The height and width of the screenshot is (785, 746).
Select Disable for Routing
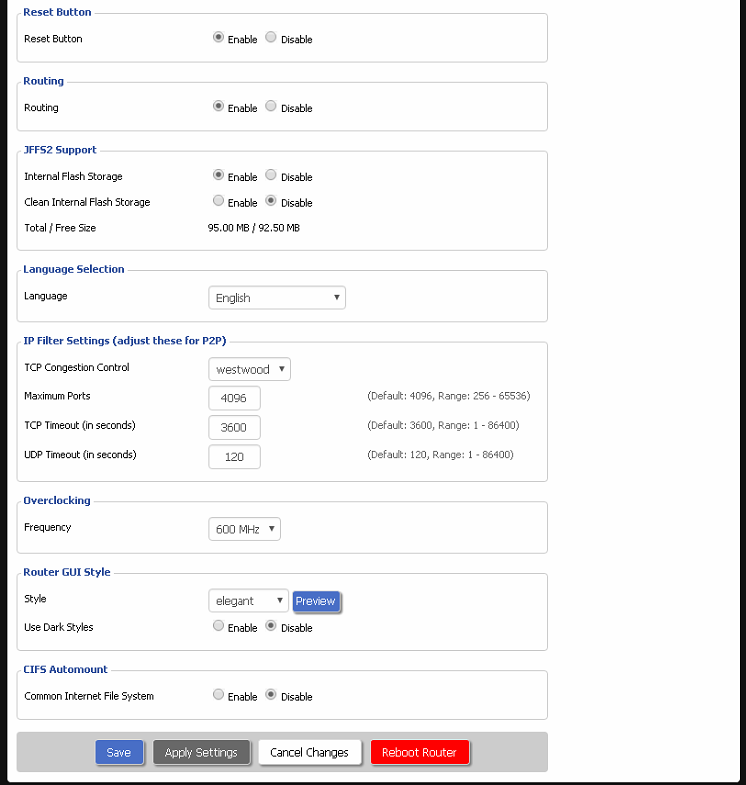271,106
